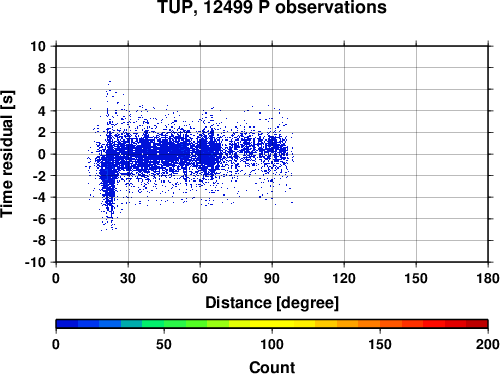Pick the dark blue end of colorbar

coord(67,324)
